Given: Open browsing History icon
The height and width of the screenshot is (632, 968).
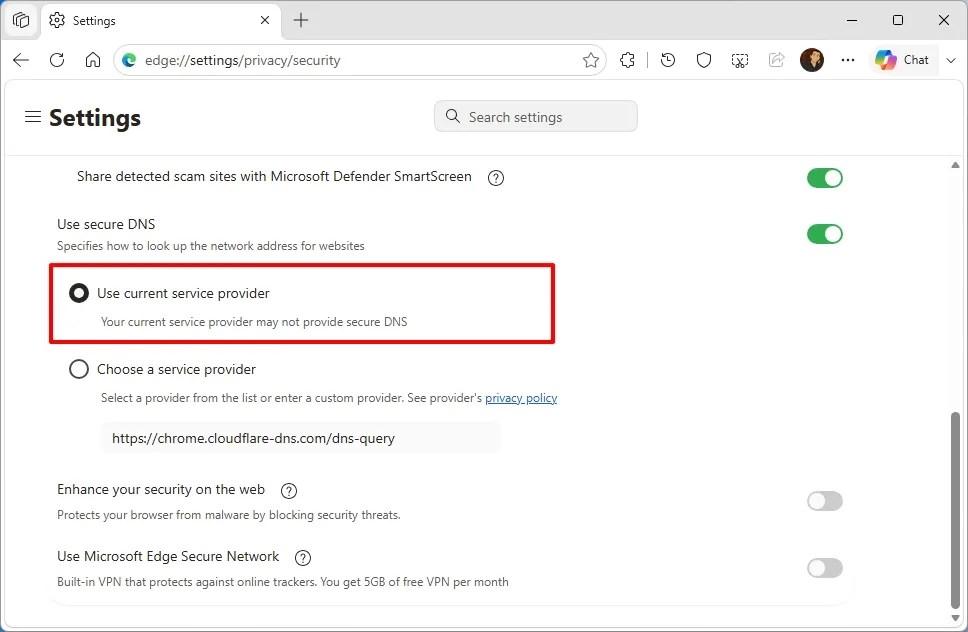Looking at the screenshot, I should pyautogui.click(x=668, y=60).
